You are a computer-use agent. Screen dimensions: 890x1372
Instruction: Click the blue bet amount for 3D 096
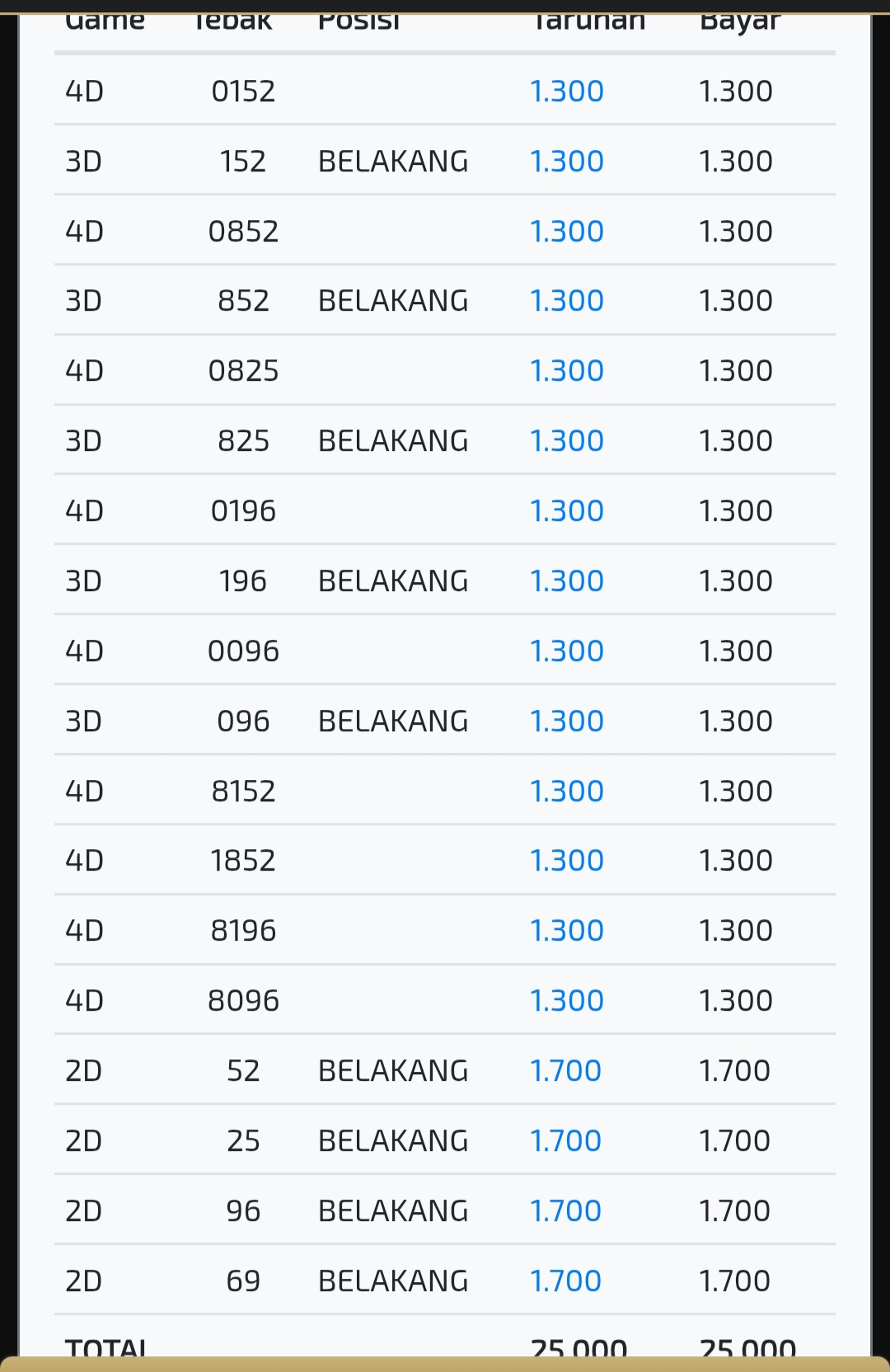coord(567,721)
